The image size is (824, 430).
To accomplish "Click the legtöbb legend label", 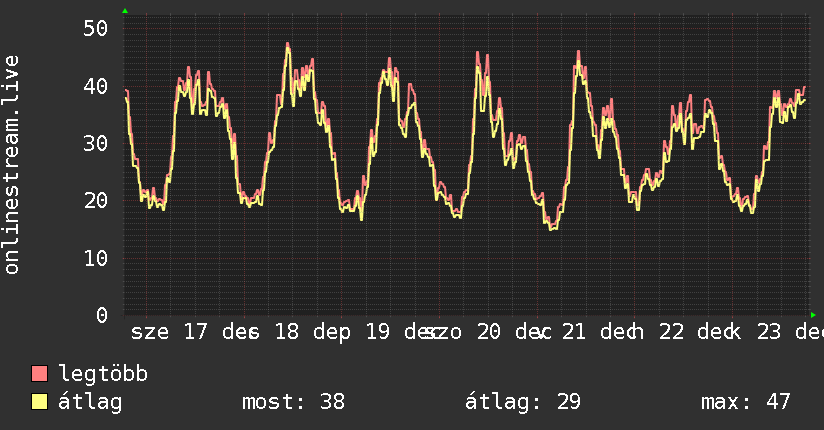I will [x=103, y=374].
